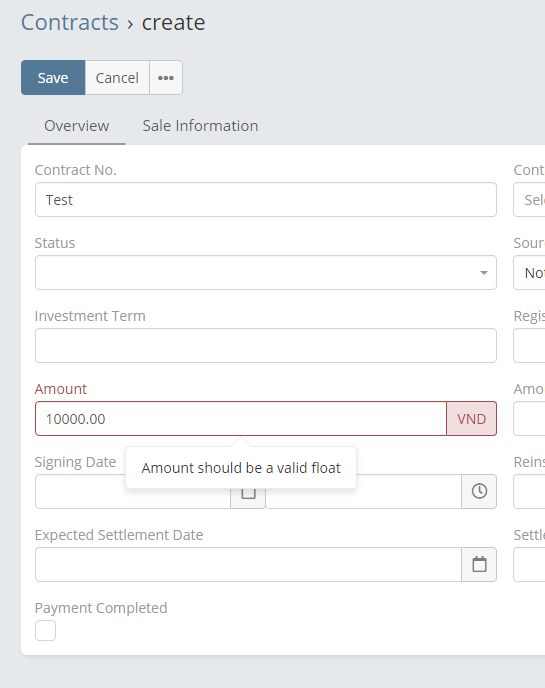
Task: Click the Signing Date calendar icon
Action: pyautogui.click(x=248, y=498)
